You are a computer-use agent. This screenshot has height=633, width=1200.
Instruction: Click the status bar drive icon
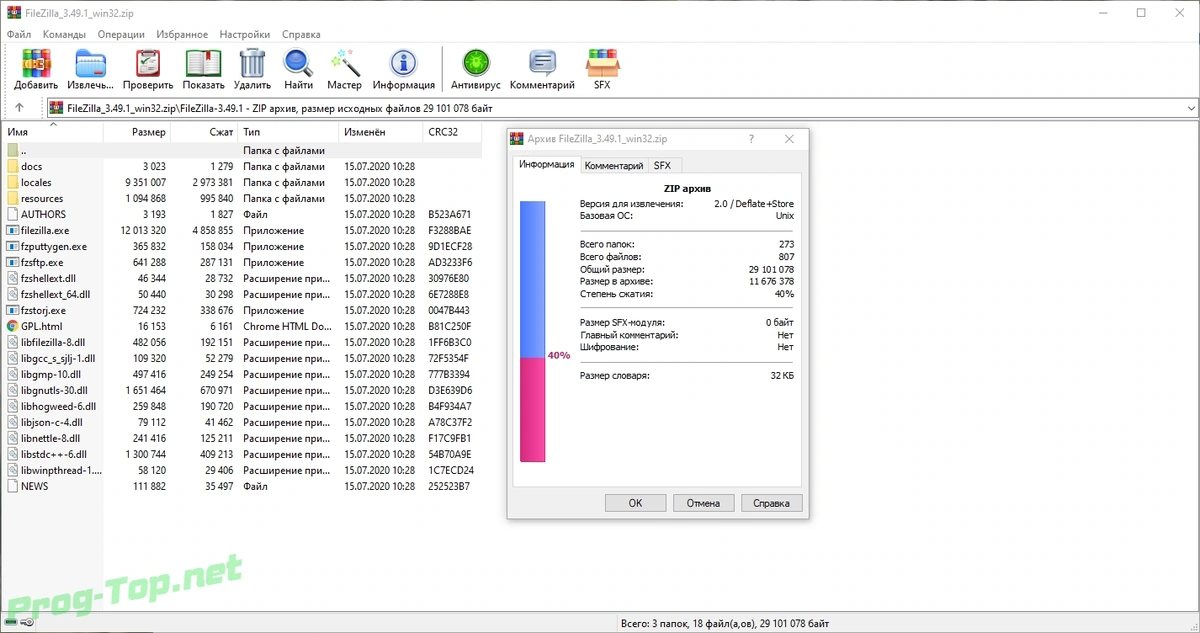(13, 622)
